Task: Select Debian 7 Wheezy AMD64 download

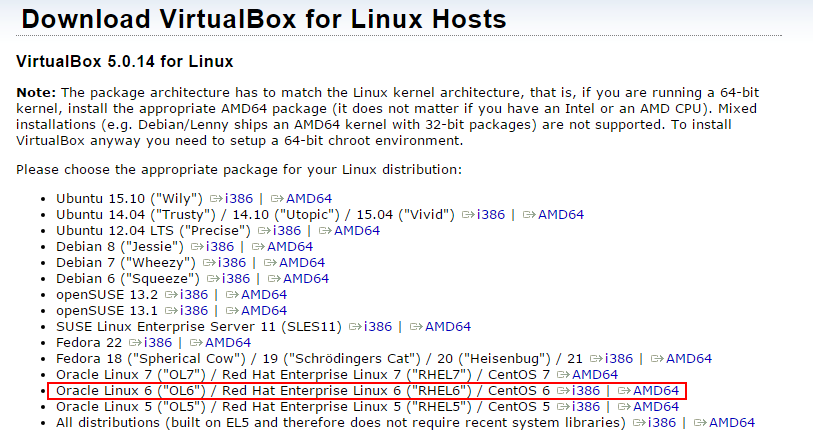Action: point(302,263)
